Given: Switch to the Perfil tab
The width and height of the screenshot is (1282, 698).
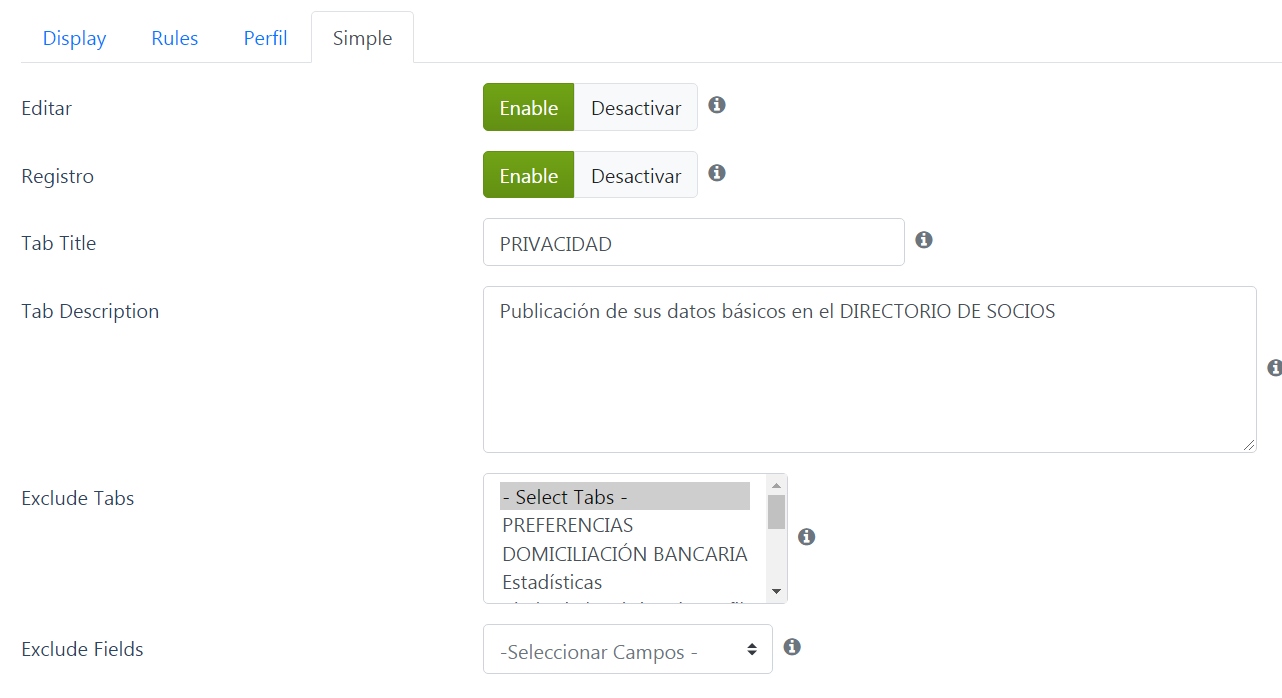Looking at the screenshot, I should coord(265,38).
